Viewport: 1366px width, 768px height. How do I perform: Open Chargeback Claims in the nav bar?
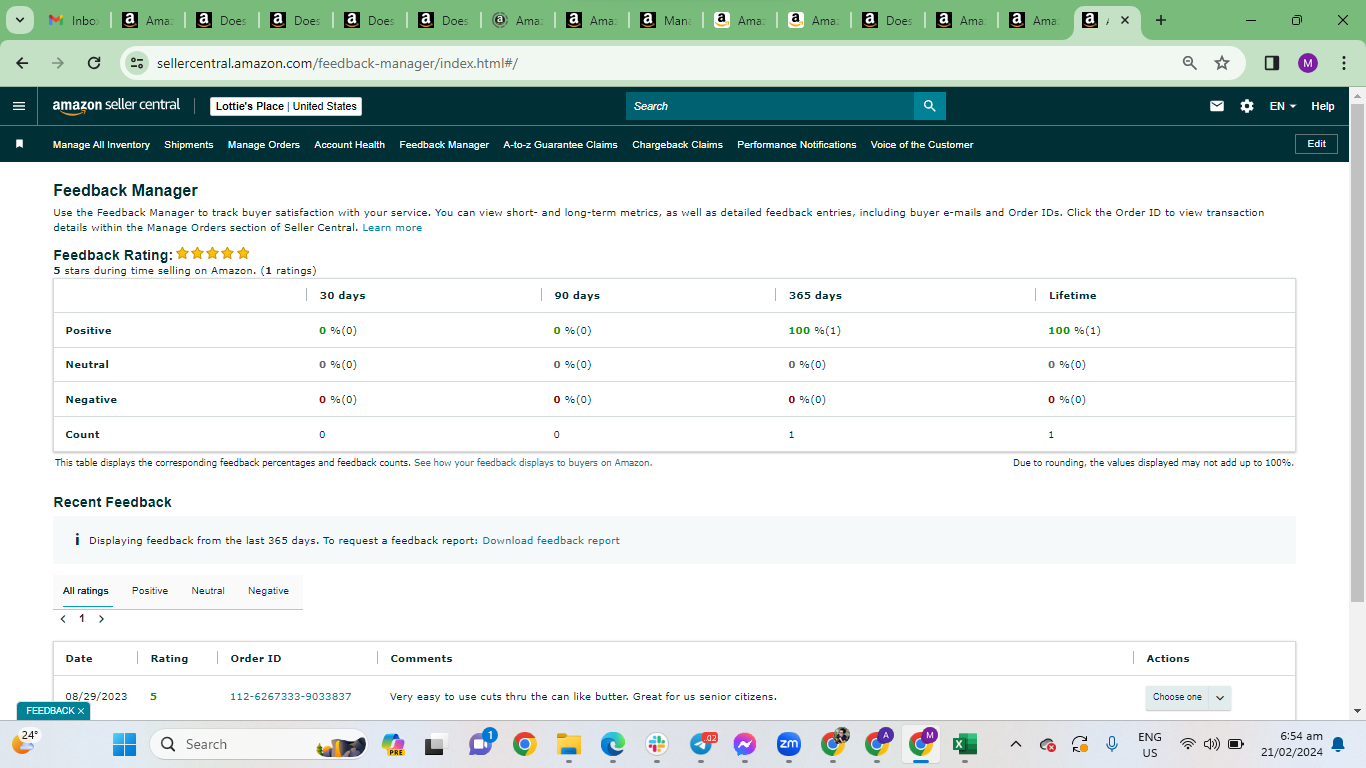pos(678,145)
